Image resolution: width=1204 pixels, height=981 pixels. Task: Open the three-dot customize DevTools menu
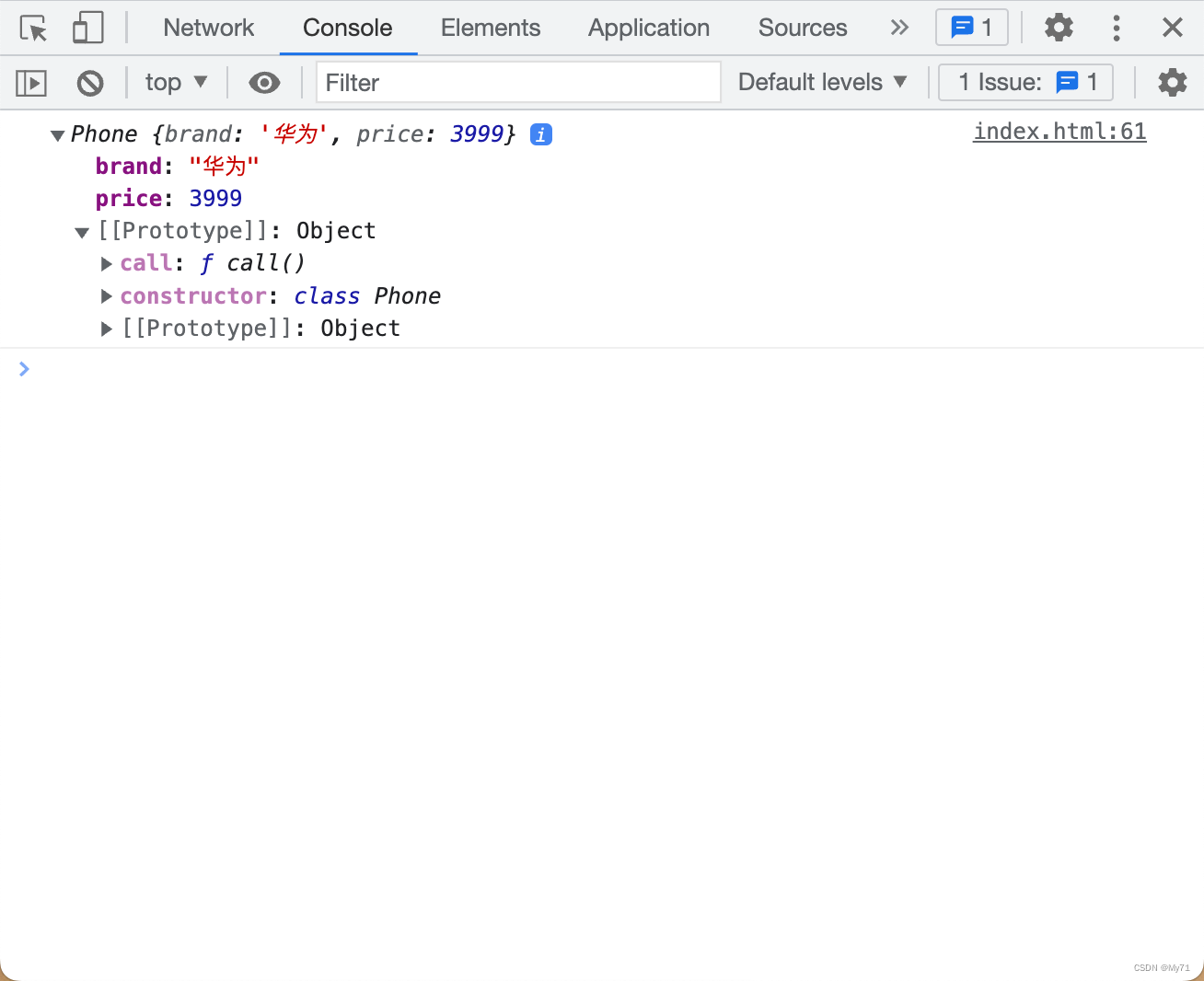1116,28
